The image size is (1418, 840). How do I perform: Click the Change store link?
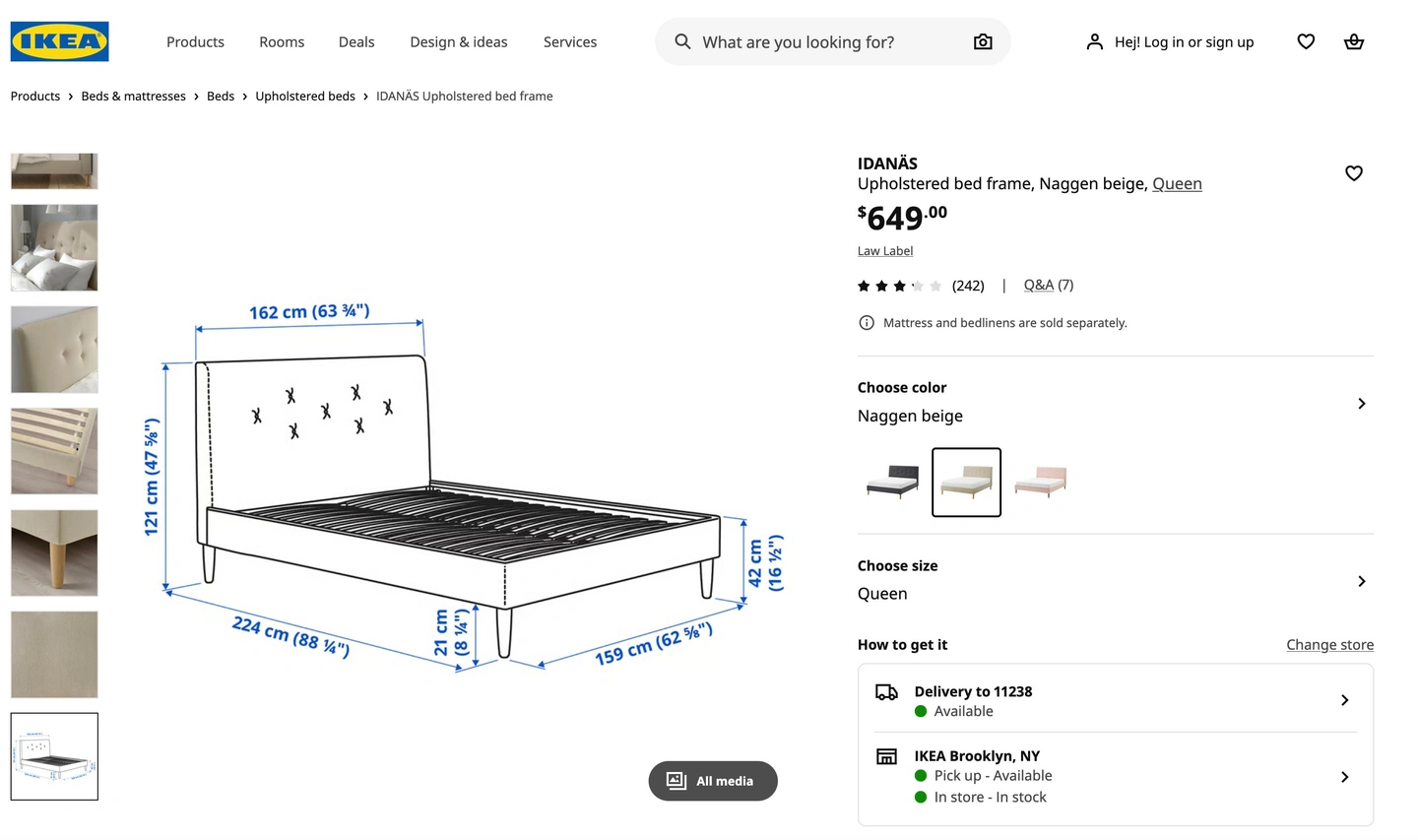tap(1329, 645)
